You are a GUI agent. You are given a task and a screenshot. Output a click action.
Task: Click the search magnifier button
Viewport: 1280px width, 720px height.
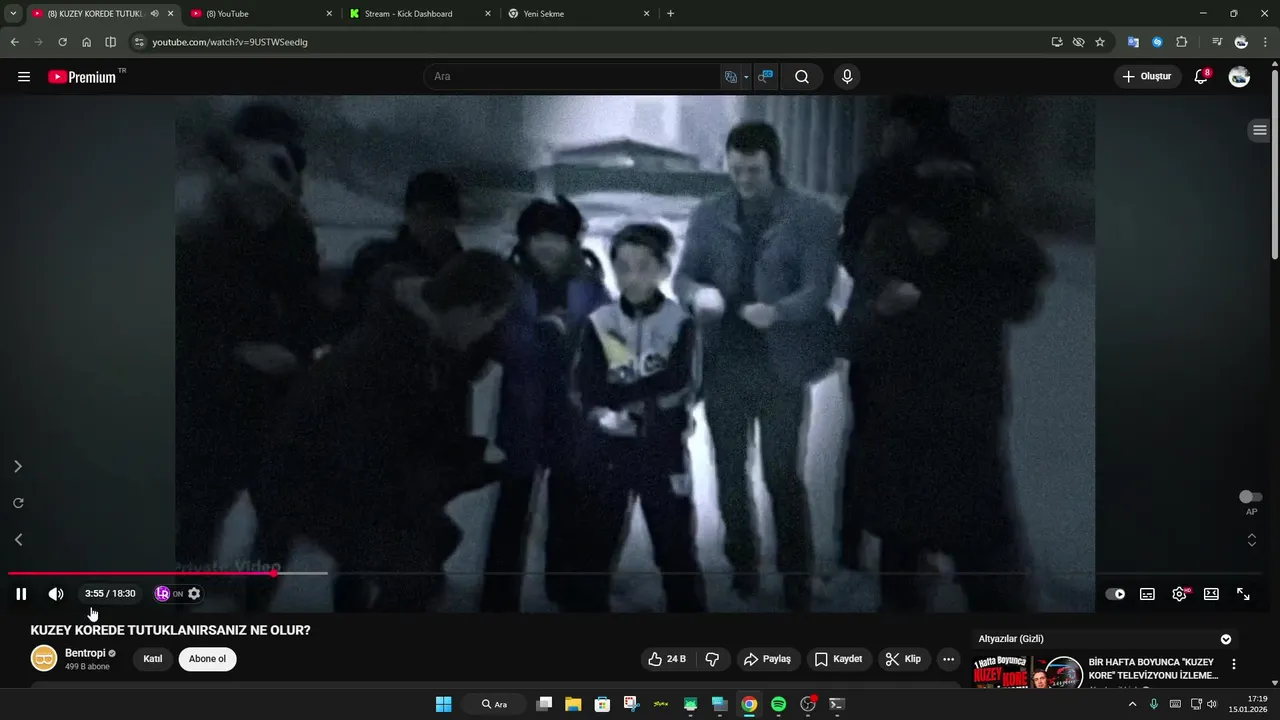[x=802, y=77]
